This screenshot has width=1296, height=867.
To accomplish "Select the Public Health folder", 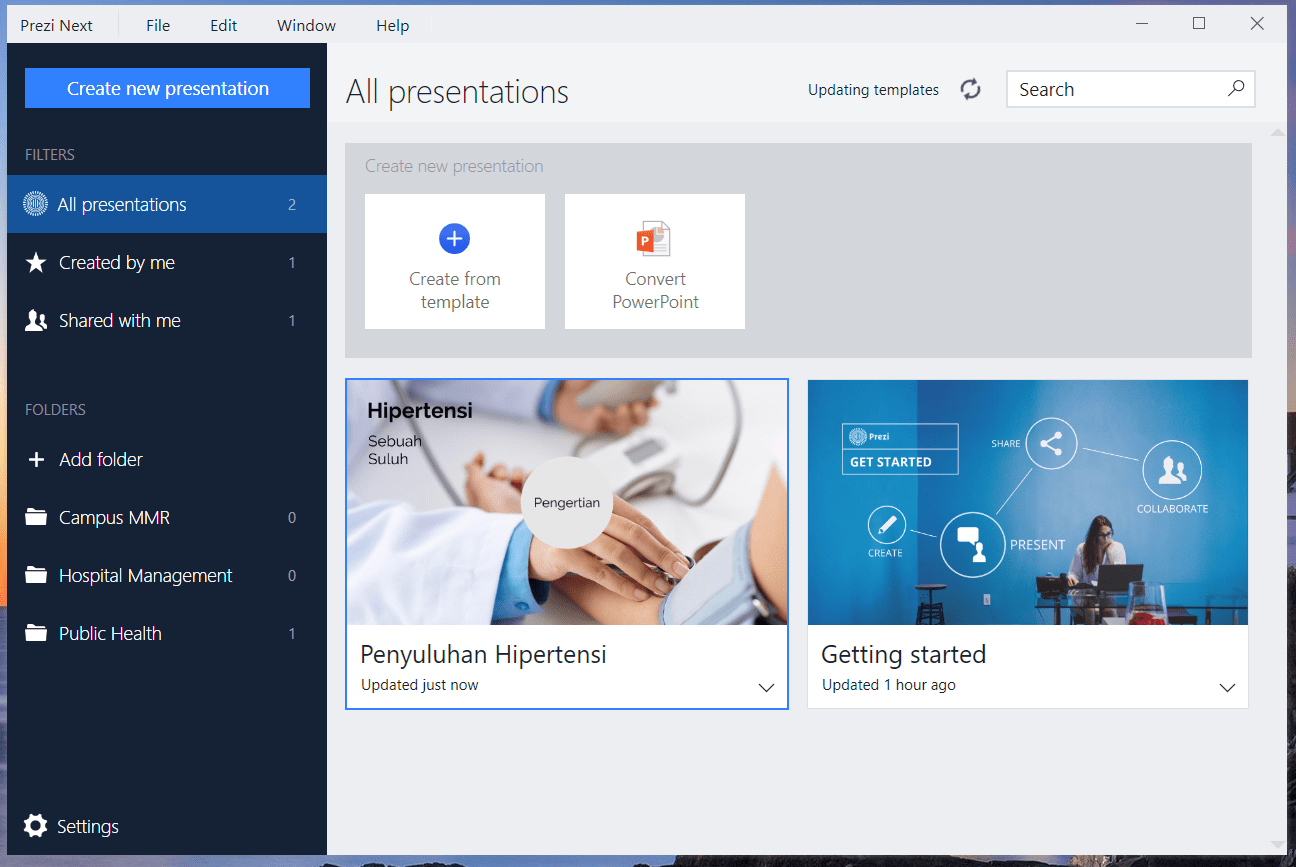I will (110, 634).
